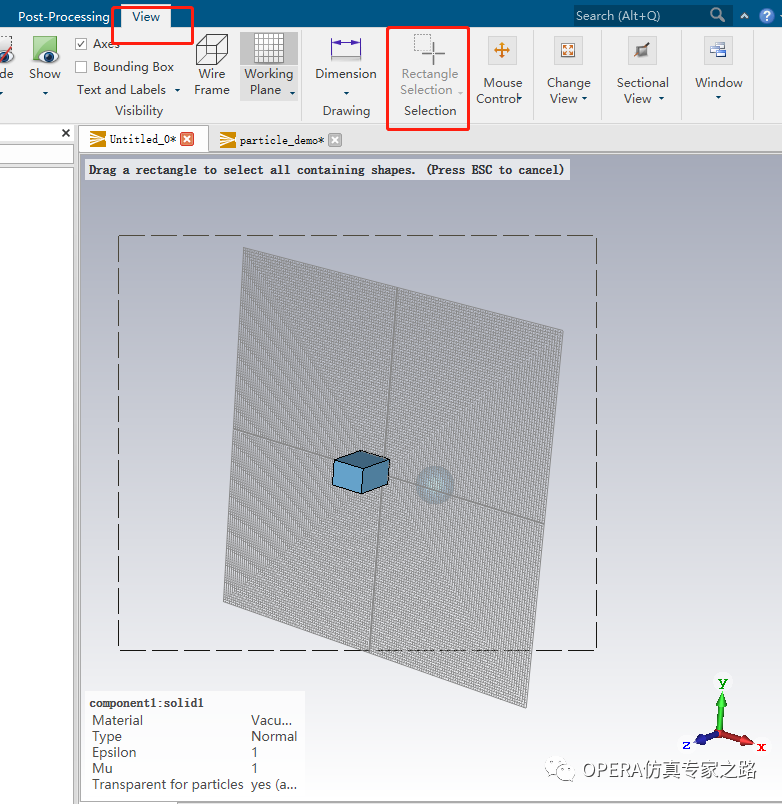Enable the Bounding Box checkbox
The width and height of the screenshot is (782, 804).
81,67
